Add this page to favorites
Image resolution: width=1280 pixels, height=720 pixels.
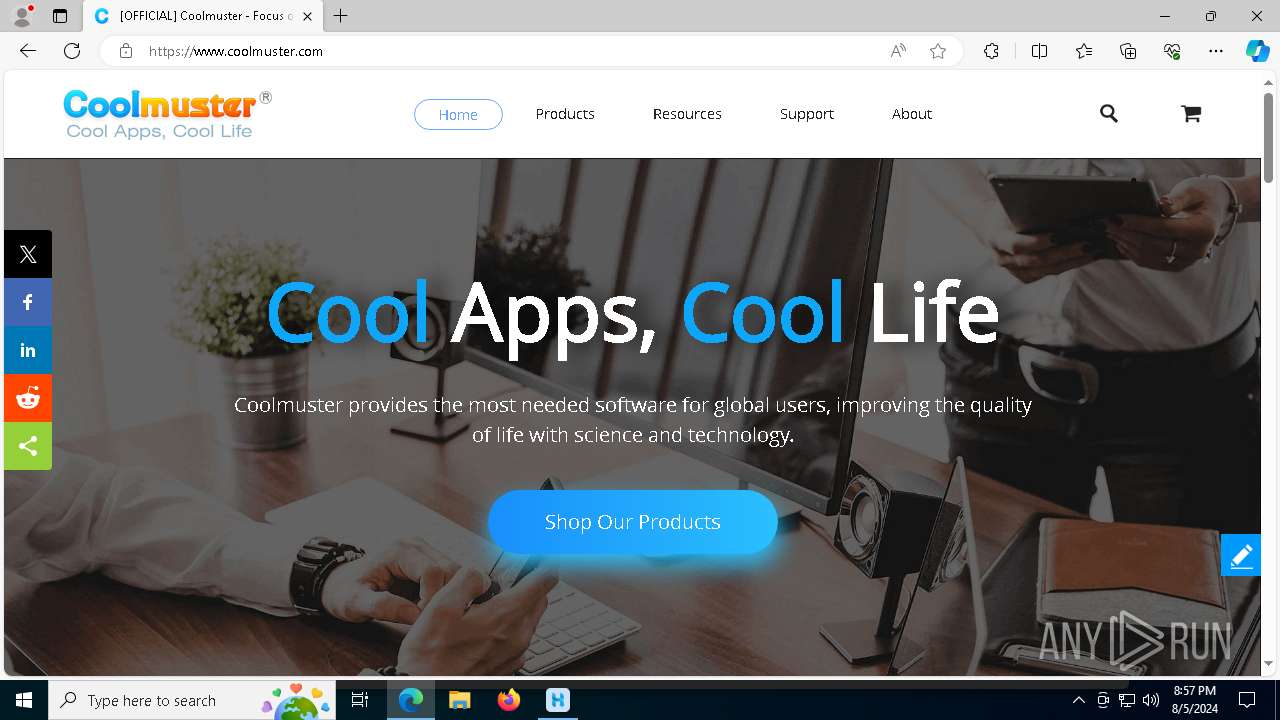938,51
